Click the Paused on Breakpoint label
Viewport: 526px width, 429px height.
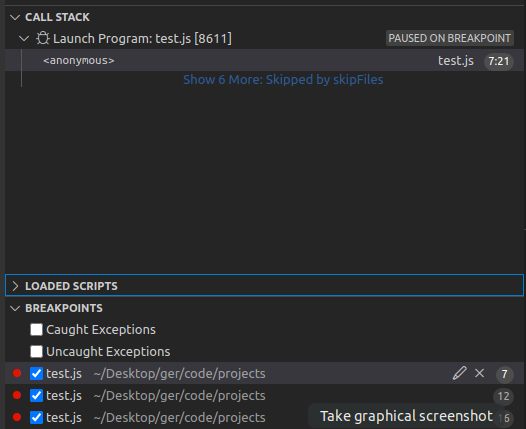coord(450,38)
